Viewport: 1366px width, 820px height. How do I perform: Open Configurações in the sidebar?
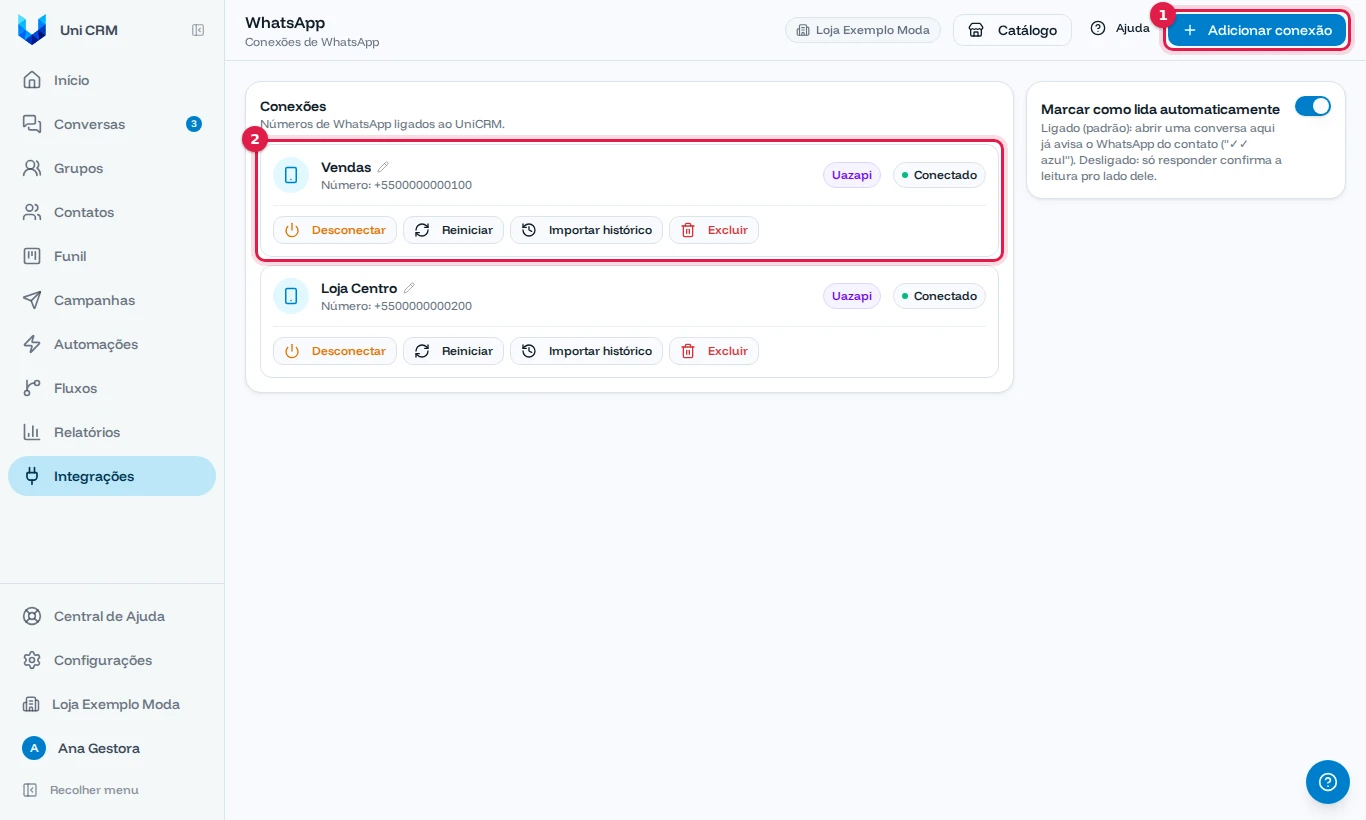coord(112,660)
